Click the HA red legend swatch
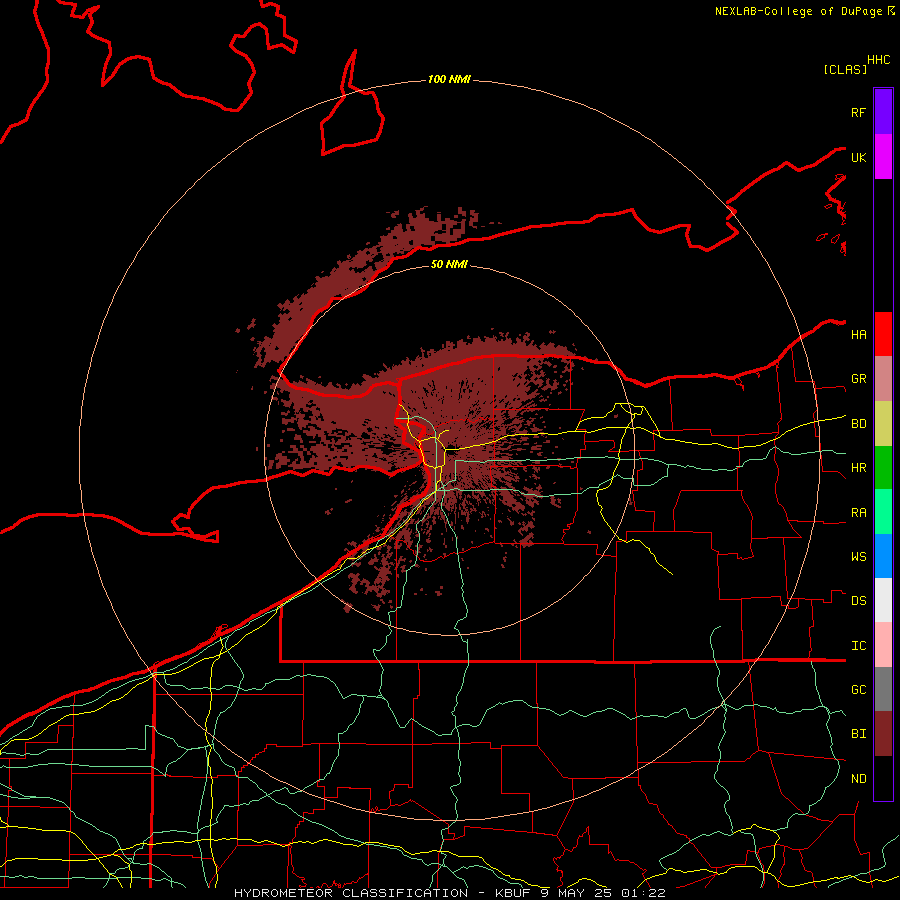This screenshot has height=900, width=900. pos(883,334)
